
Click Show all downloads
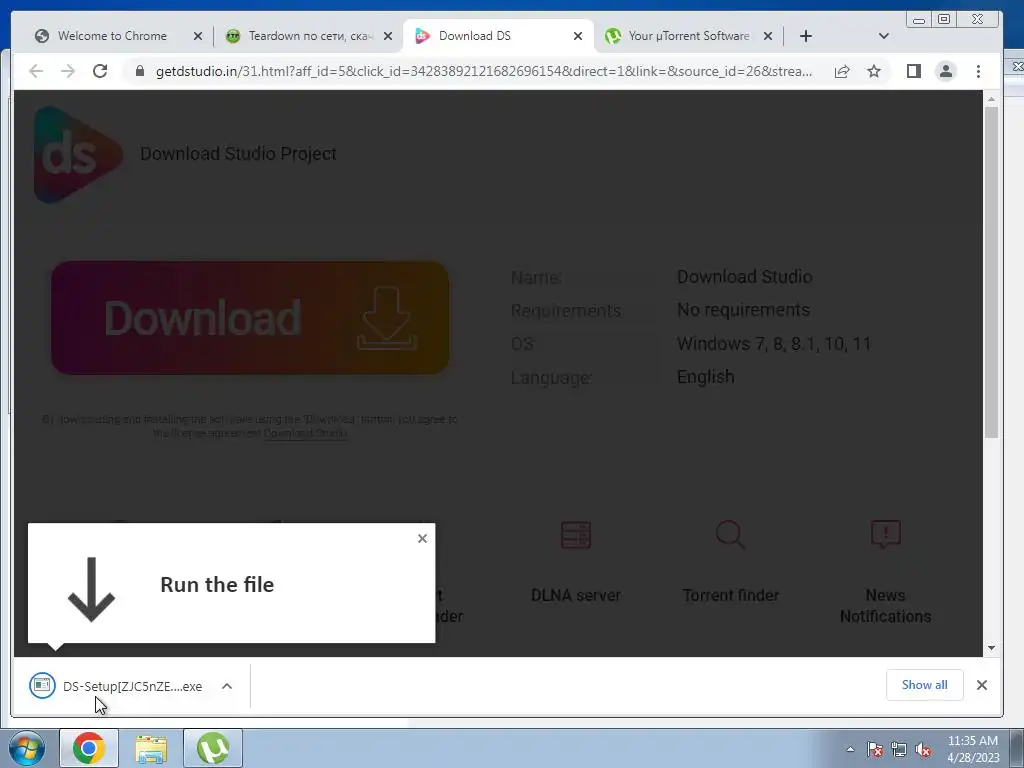[924, 684]
